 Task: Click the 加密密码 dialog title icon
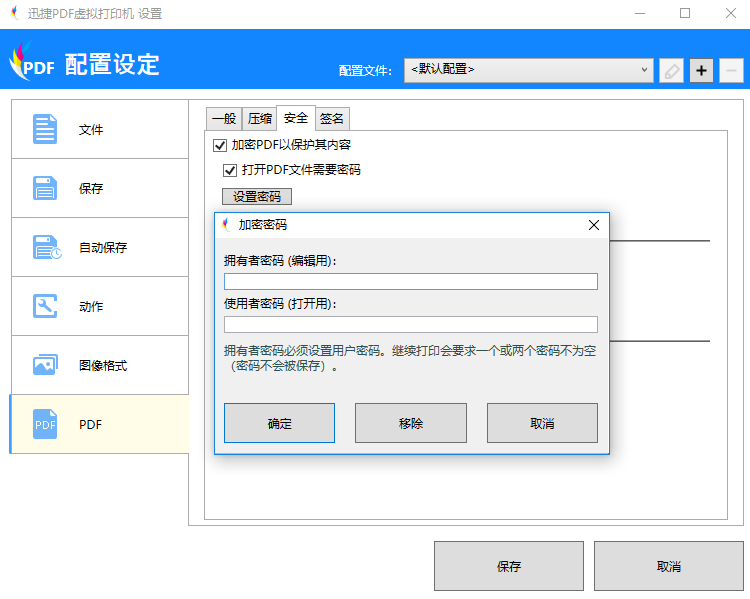(x=227, y=224)
